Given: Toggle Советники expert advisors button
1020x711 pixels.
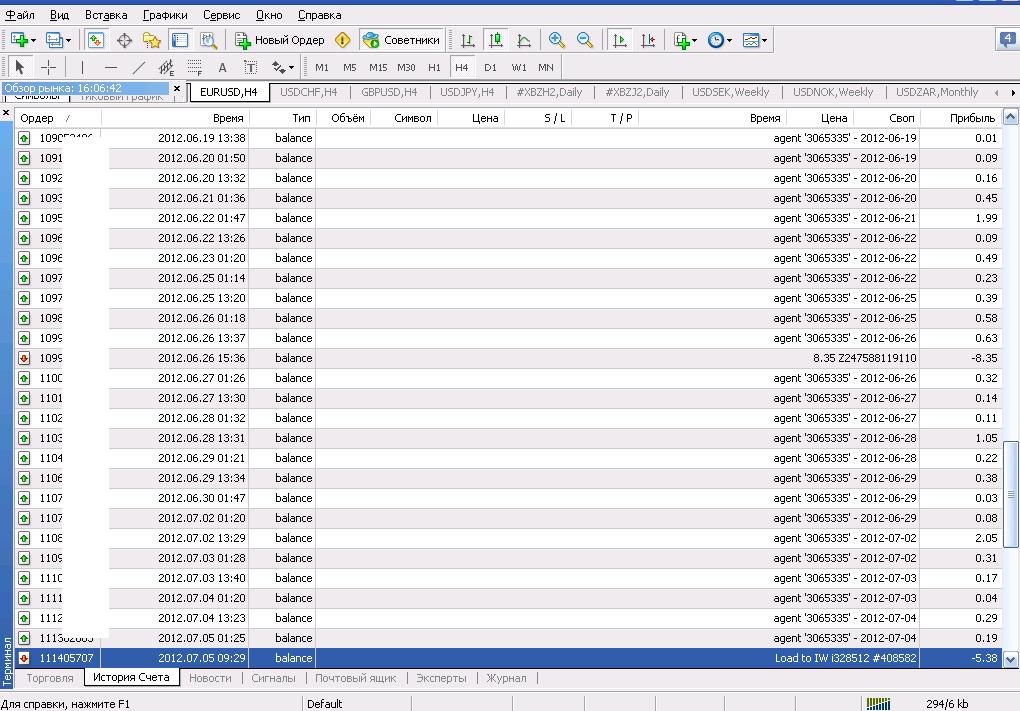Looking at the screenshot, I should pyautogui.click(x=401, y=40).
